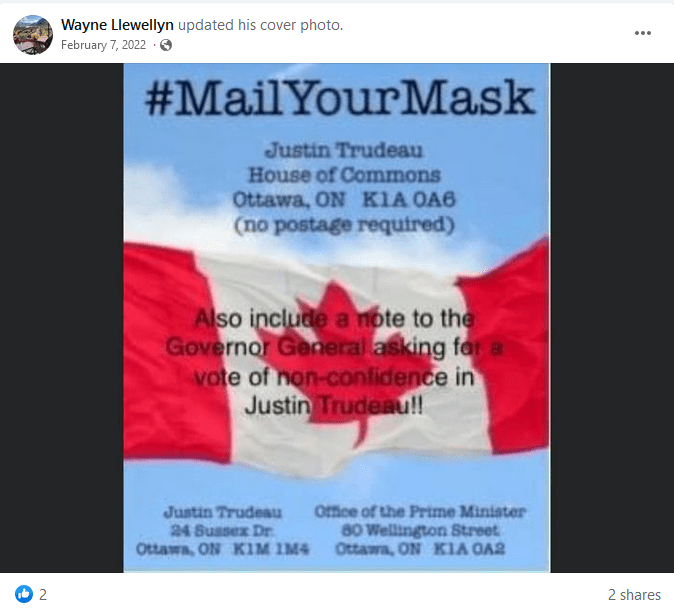This screenshot has height=615, width=674.
Task: Click the 'updated his cover photo' text
Action: [x=260, y=25]
